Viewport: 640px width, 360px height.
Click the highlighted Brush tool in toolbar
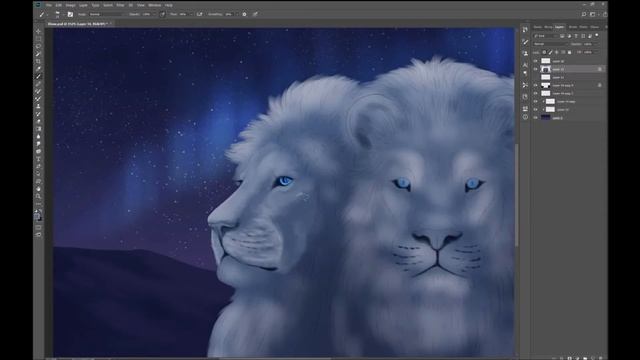tap(38, 76)
